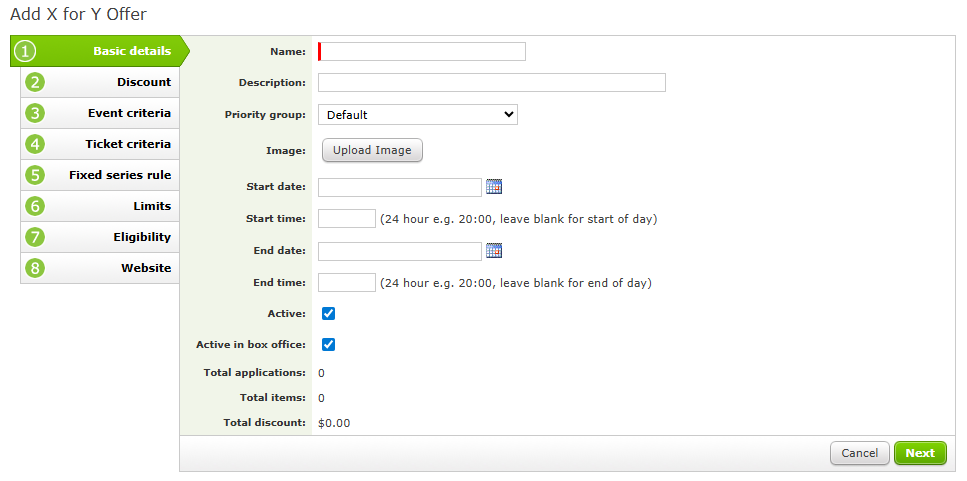The height and width of the screenshot is (481, 967).
Task: Open the Priority group dropdown
Action: coord(418,115)
